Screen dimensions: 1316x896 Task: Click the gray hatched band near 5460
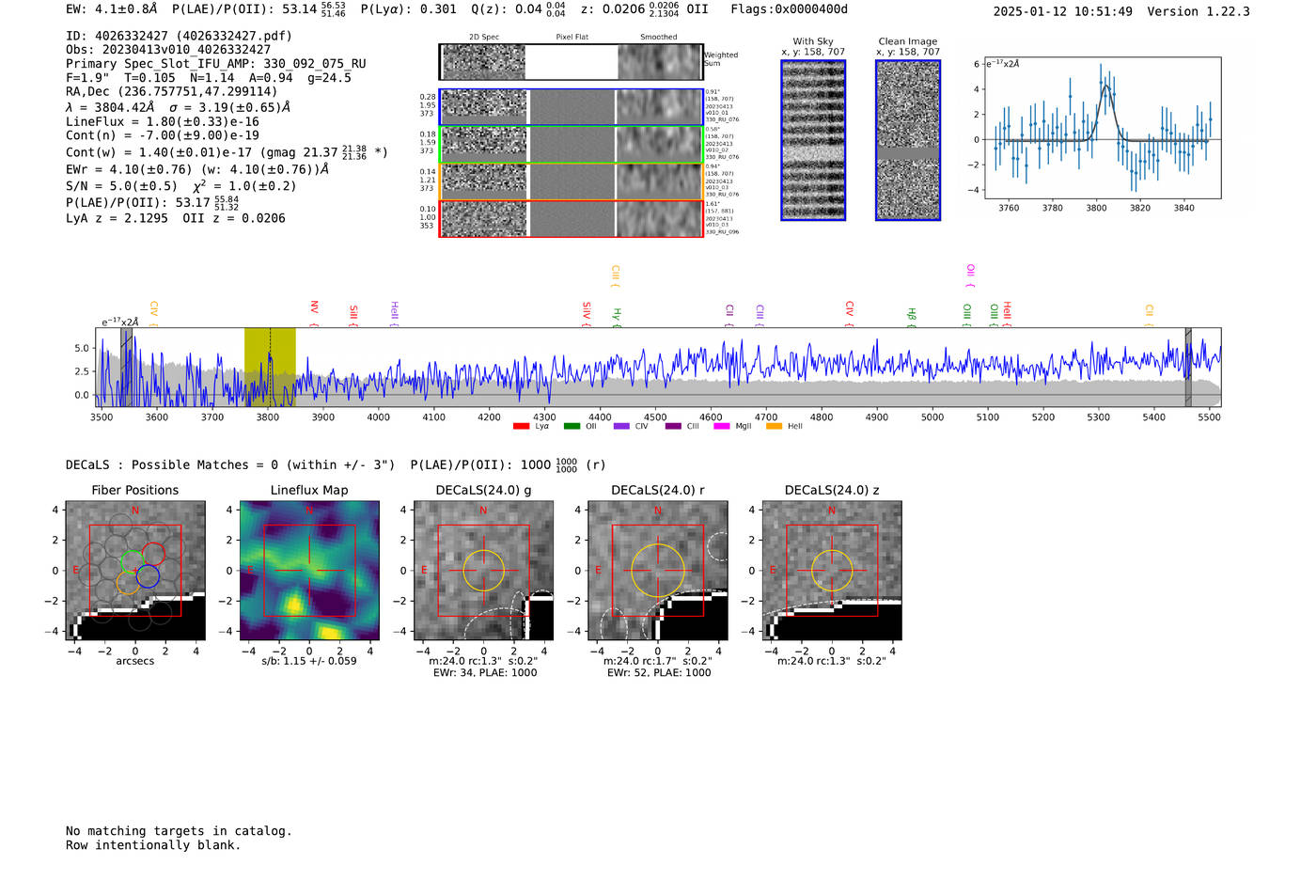(1188, 367)
